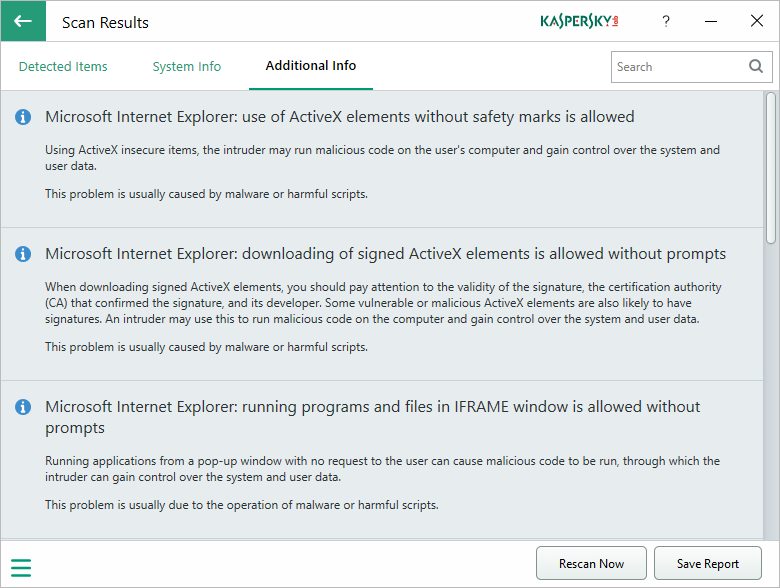Click the Save Report button
This screenshot has width=780, height=588.
pyautogui.click(x=708, y=564)
